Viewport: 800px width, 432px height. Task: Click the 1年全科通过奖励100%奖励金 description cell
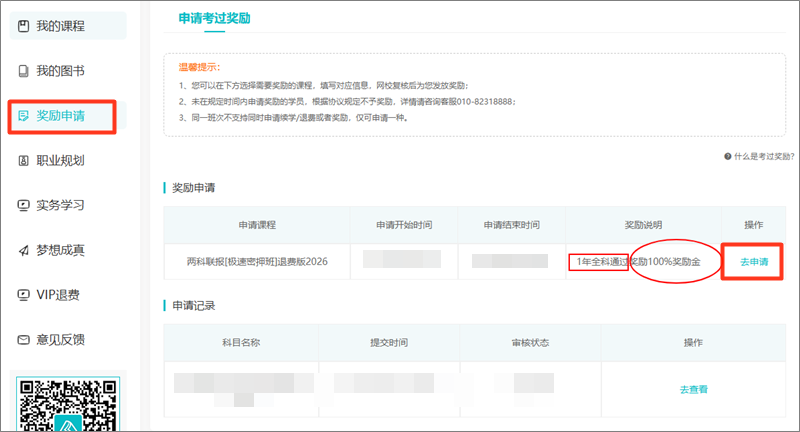click(643, 262)
